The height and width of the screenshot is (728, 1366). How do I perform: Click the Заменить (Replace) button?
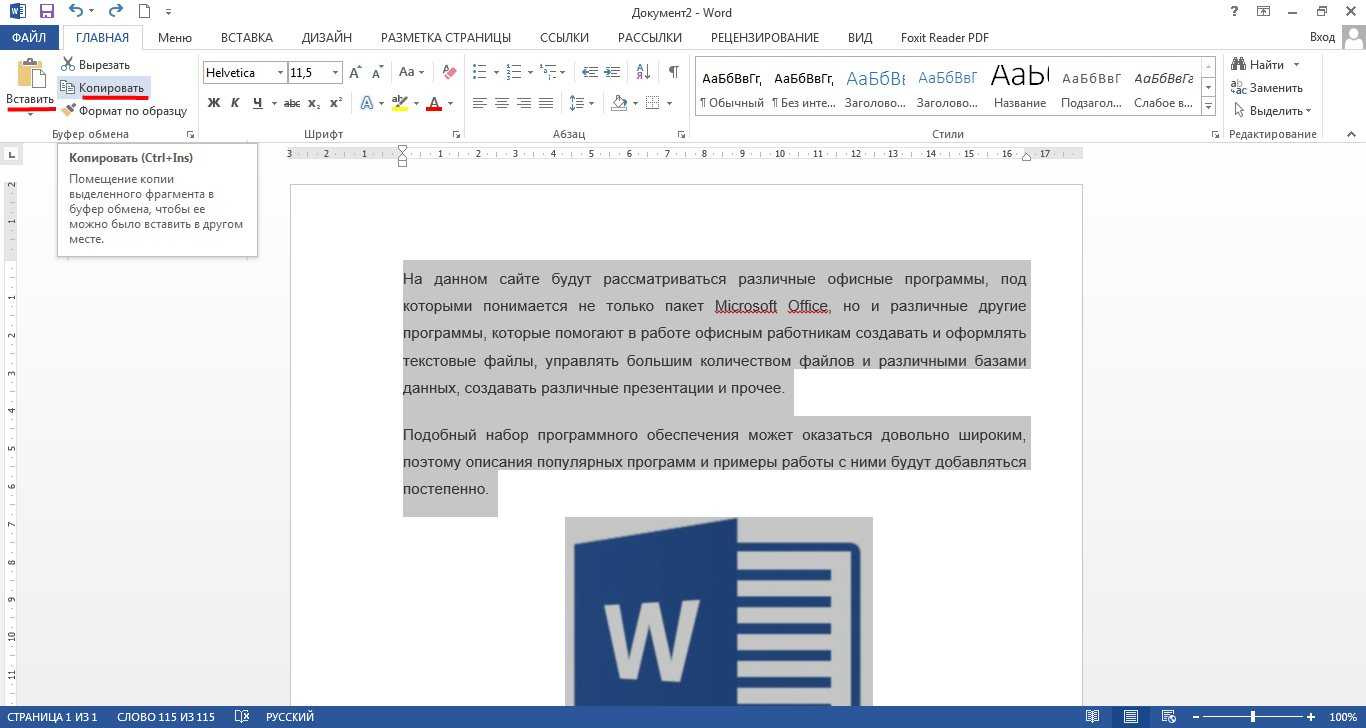[1267, 88]
